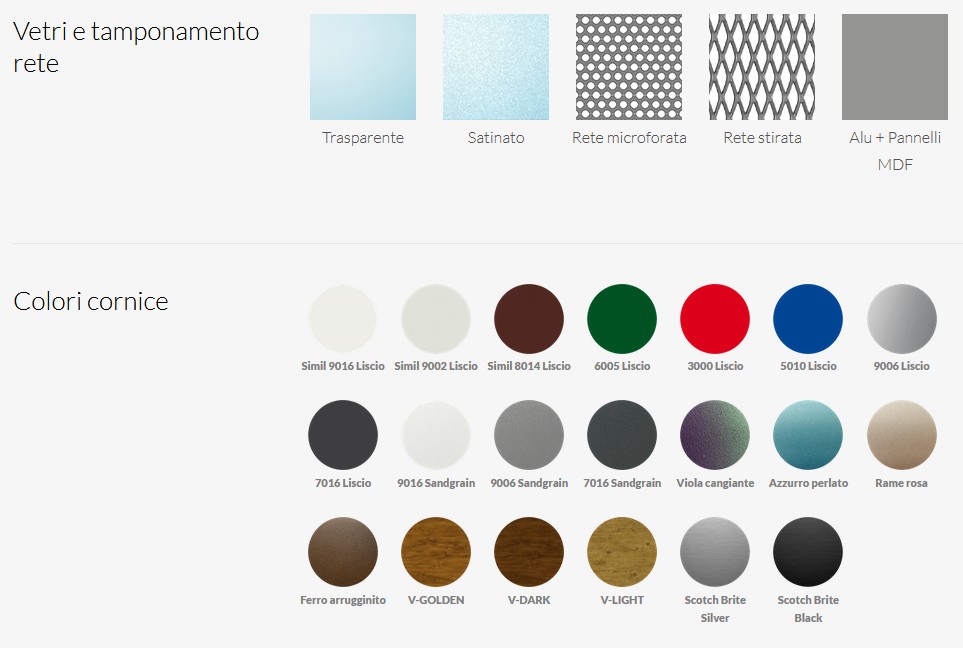
Task: Pick the Simil 9002 Liscio swatch
Action: pos(436,319)
